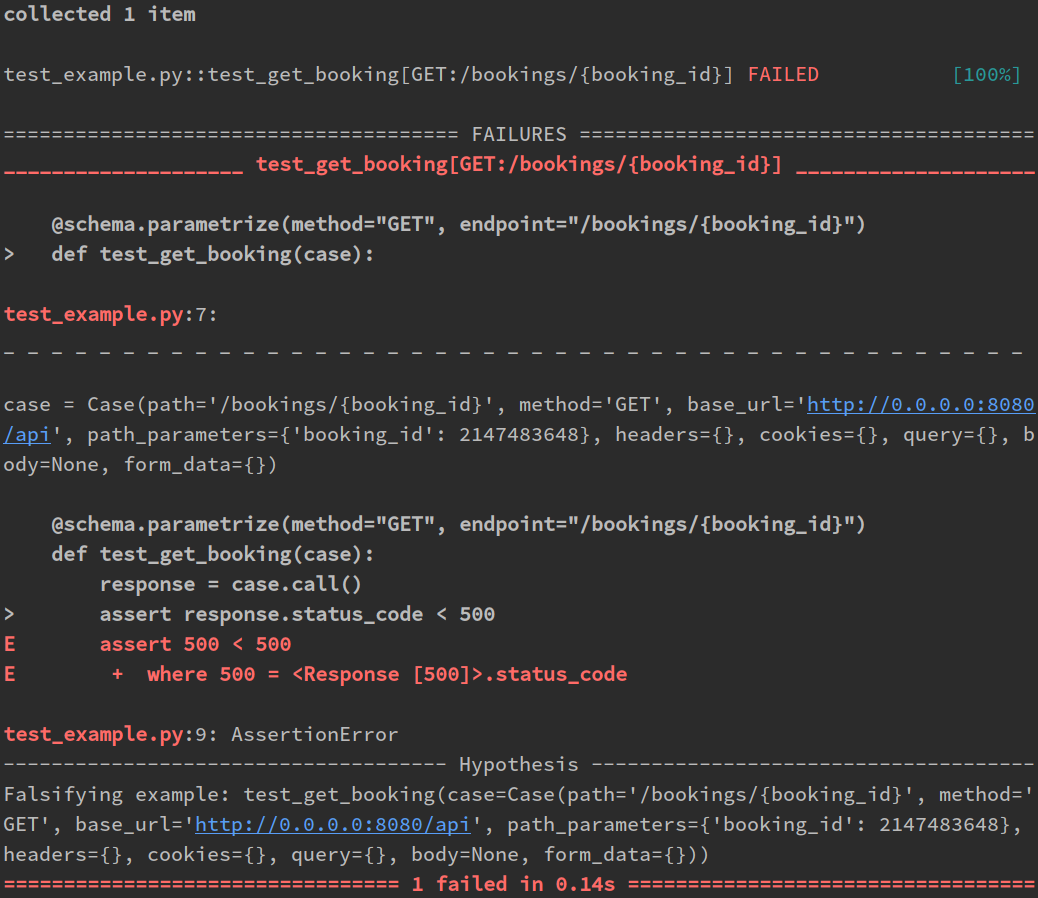Click 'test_example.py::test_get_booking' in the result line

[x=202, y=75]
